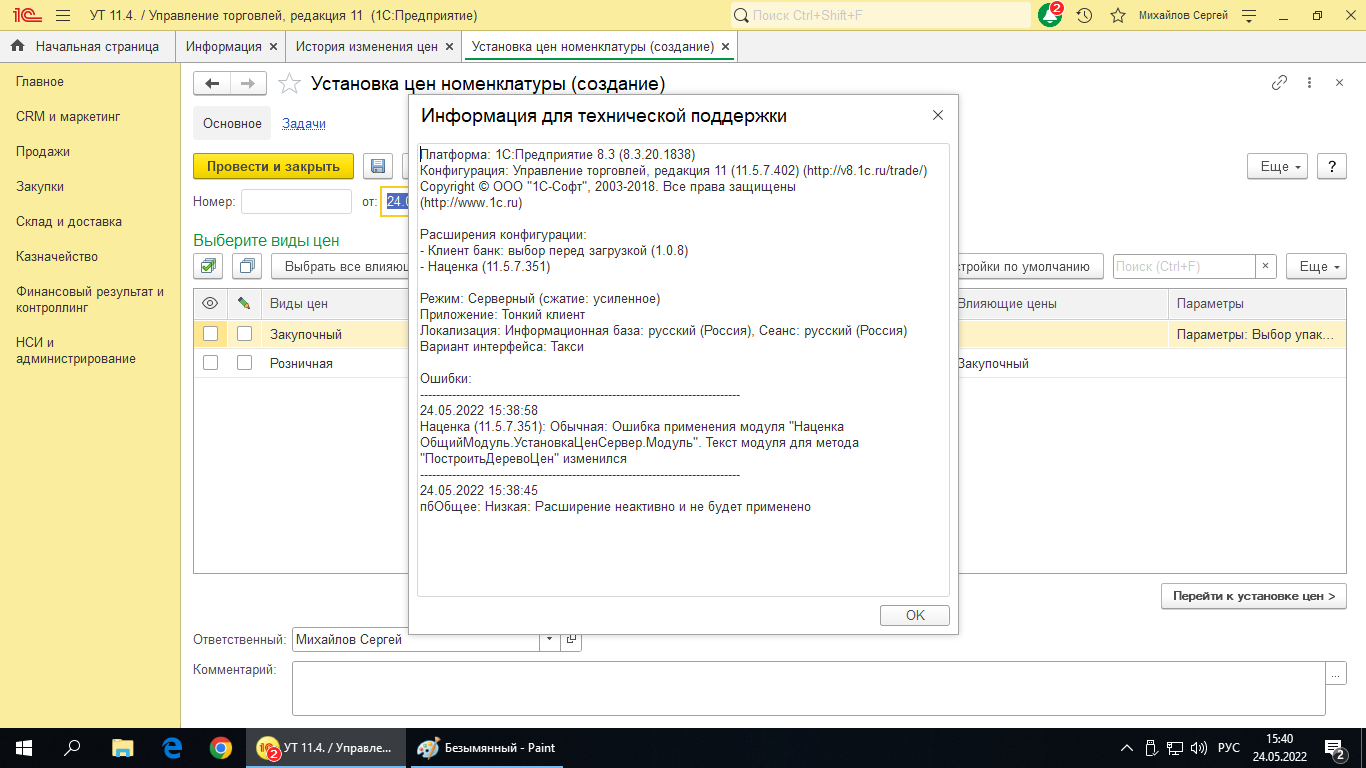Click Провести и закрыть button

pyautogui.click(x=273, y=166)
